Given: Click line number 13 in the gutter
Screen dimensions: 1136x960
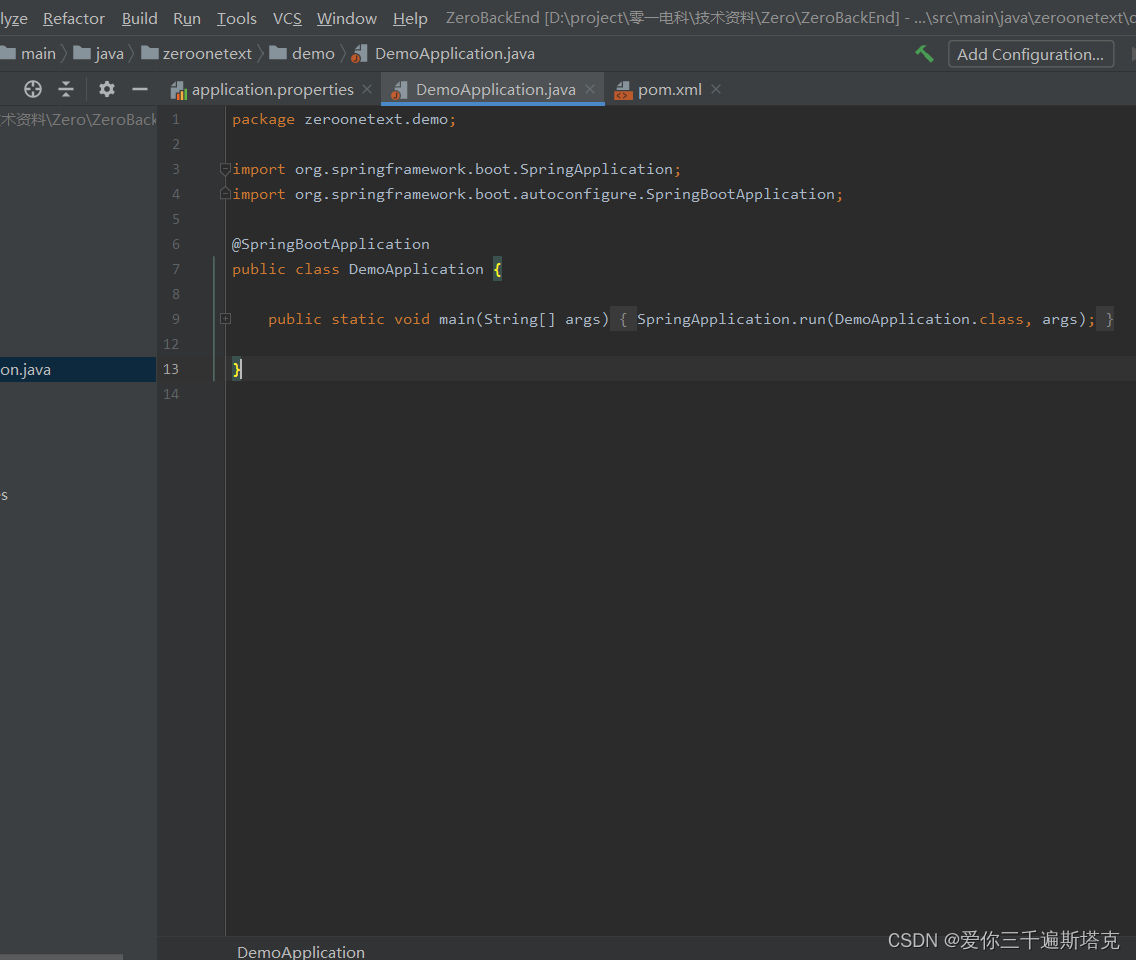Looking at the screenshot, I should tap(171, 370).
